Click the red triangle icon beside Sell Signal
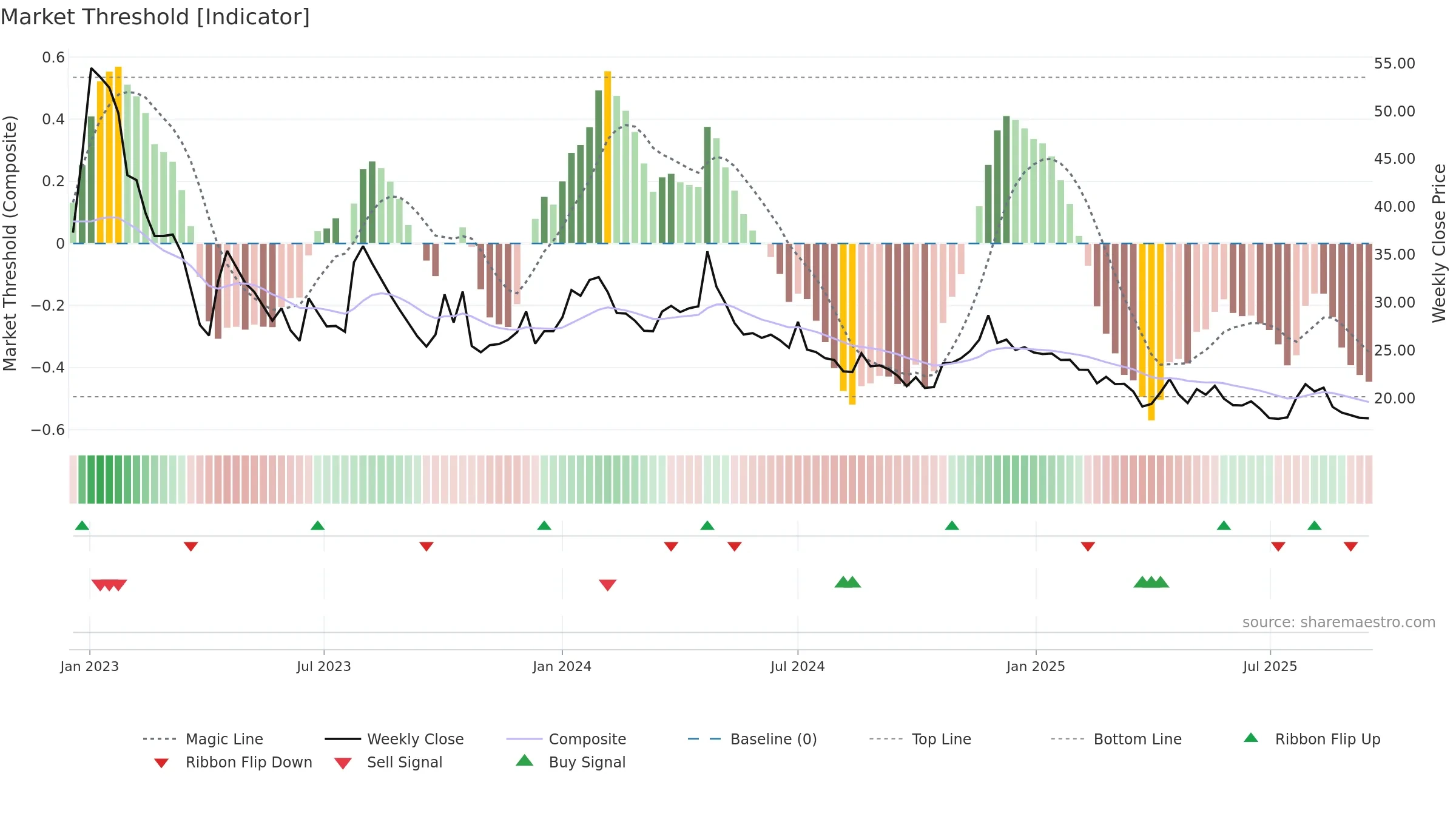This screenshot has width=1456, height=819. coord(343,763)
